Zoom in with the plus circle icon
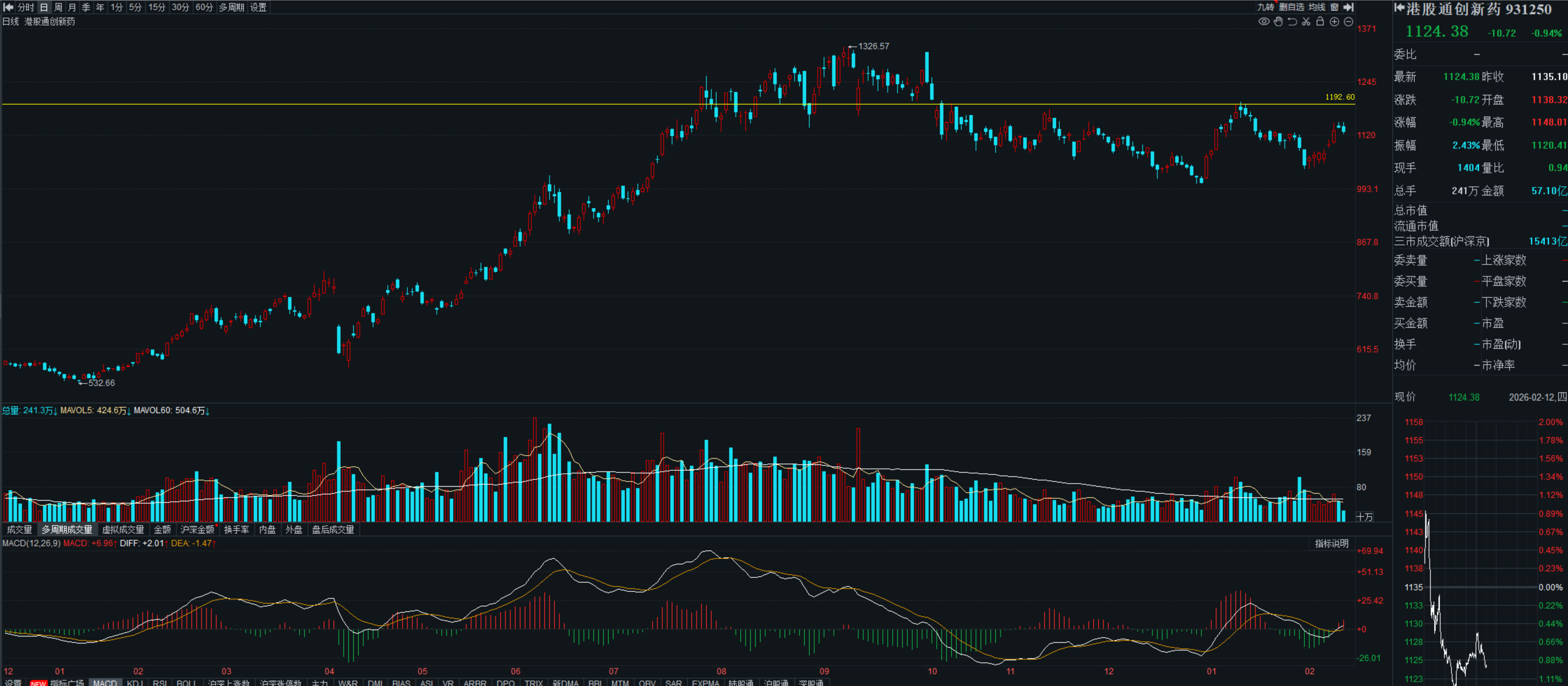The image size is (1568, 686). click(1334, 22)
